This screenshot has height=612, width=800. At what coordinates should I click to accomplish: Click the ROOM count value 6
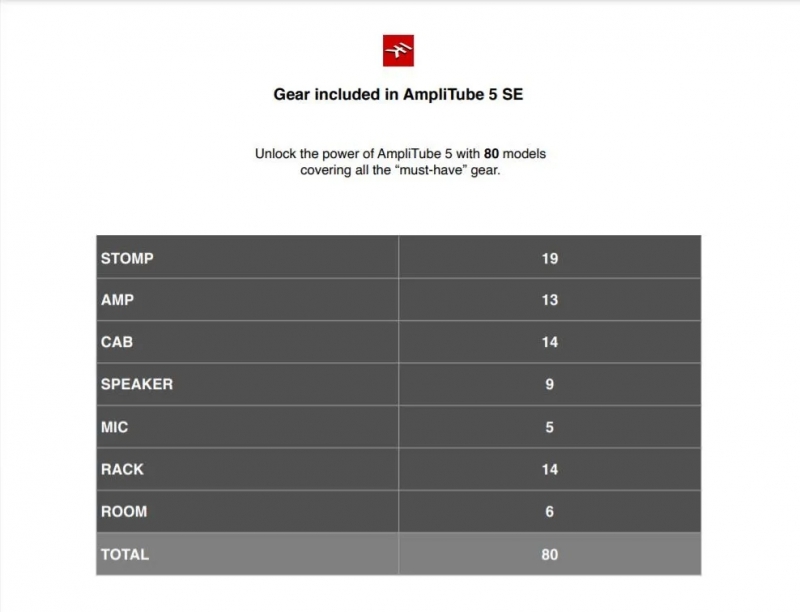click(549, 512)
